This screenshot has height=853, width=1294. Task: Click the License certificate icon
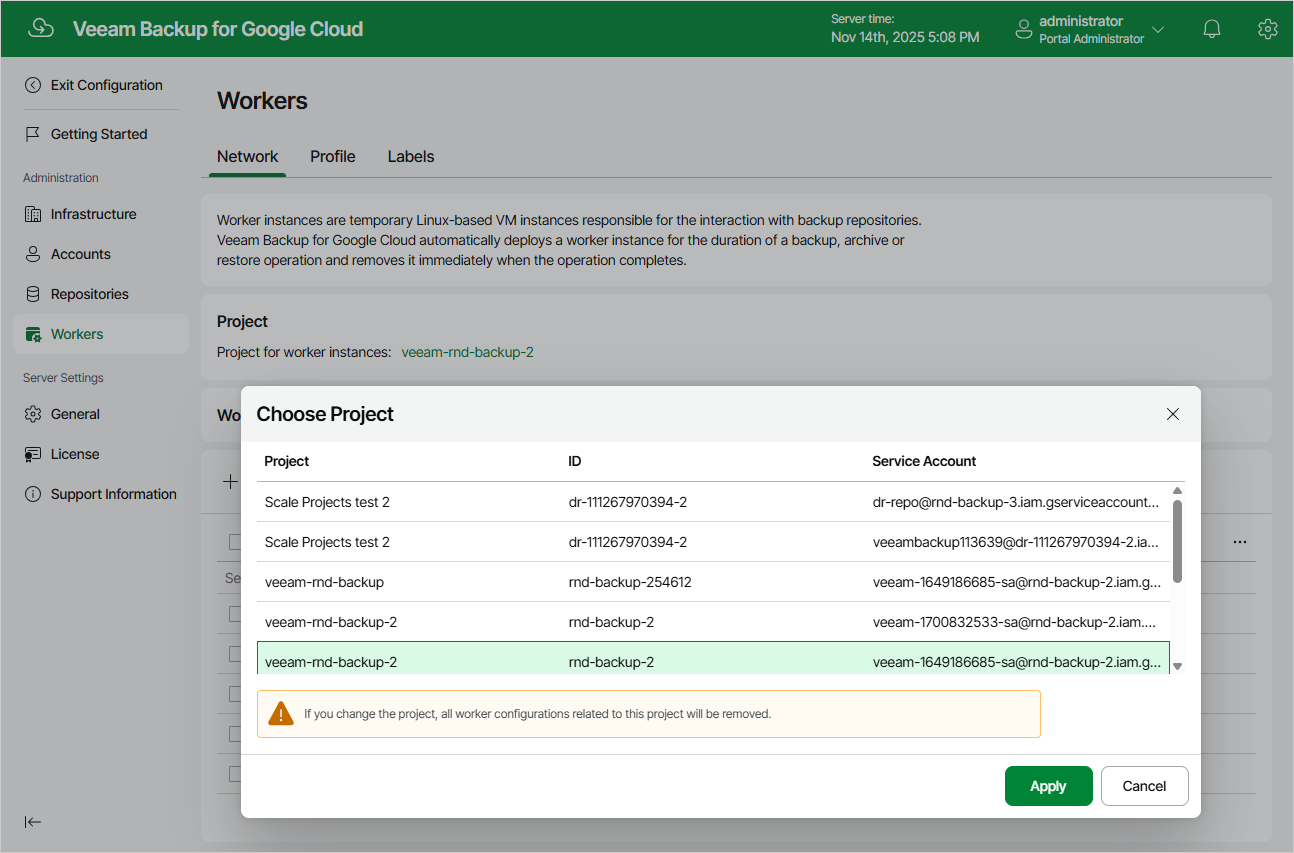pos(33,454)
